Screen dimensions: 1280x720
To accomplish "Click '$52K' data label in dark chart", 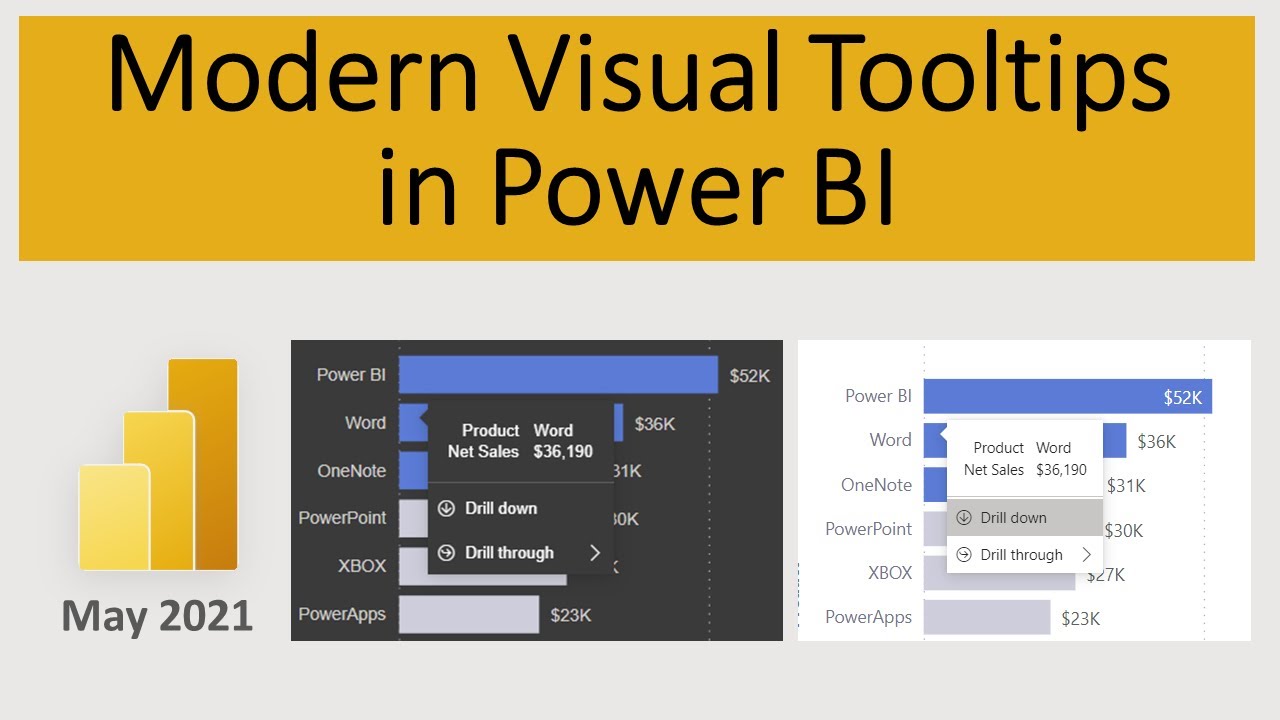I will pyautogui.click(x=750, y=376).
